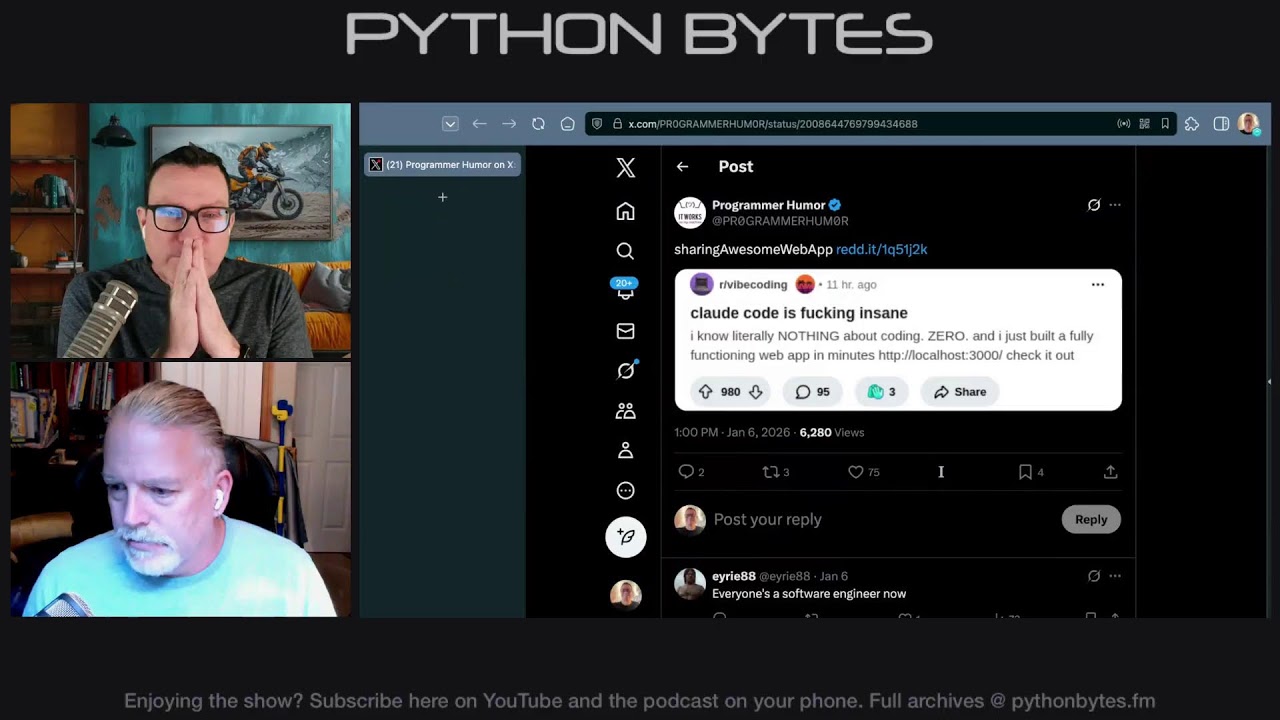Open Home feed via the house icon

tap(625, 211)
